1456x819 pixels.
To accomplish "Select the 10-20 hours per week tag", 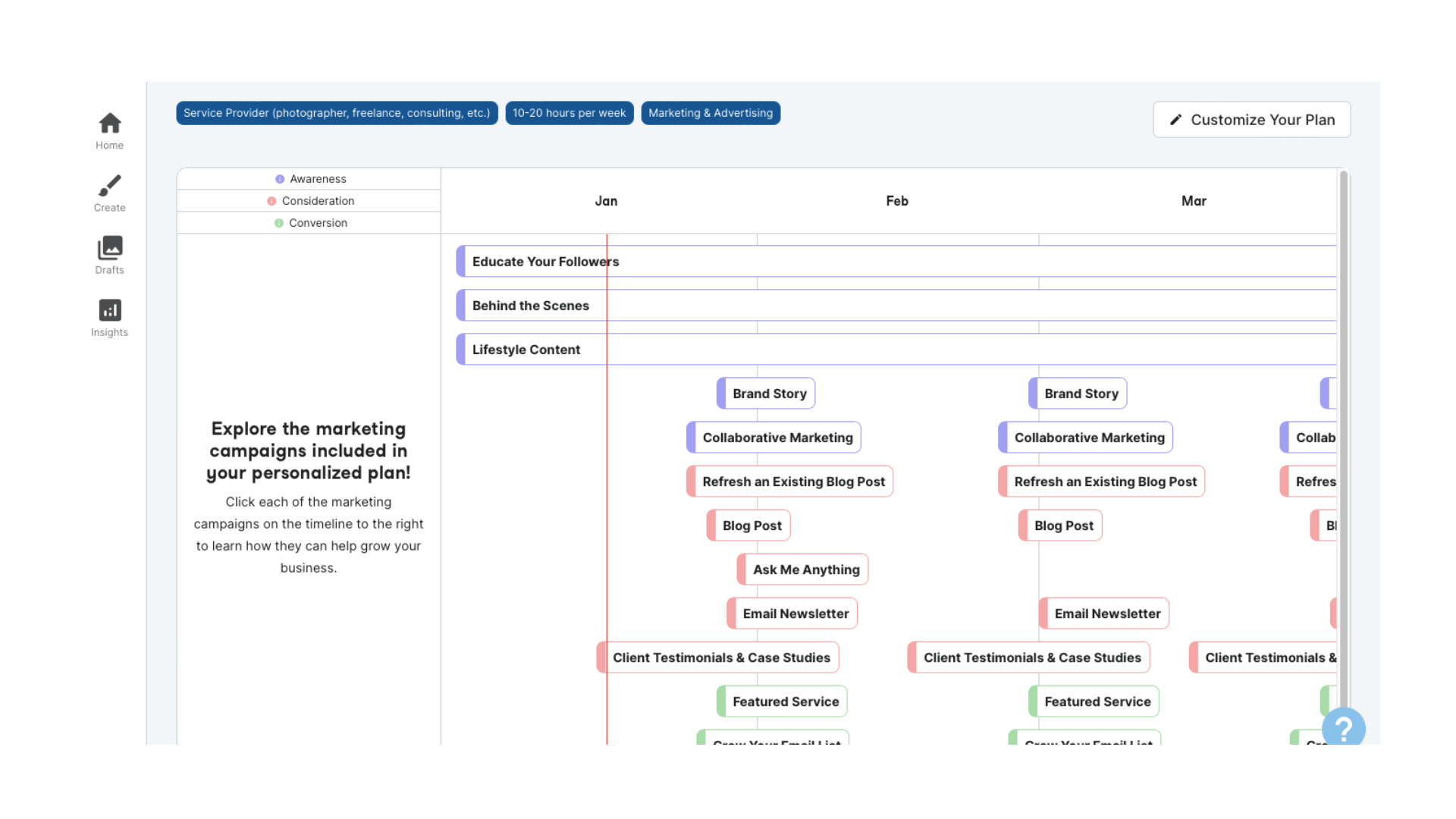I will click(570, 112).
